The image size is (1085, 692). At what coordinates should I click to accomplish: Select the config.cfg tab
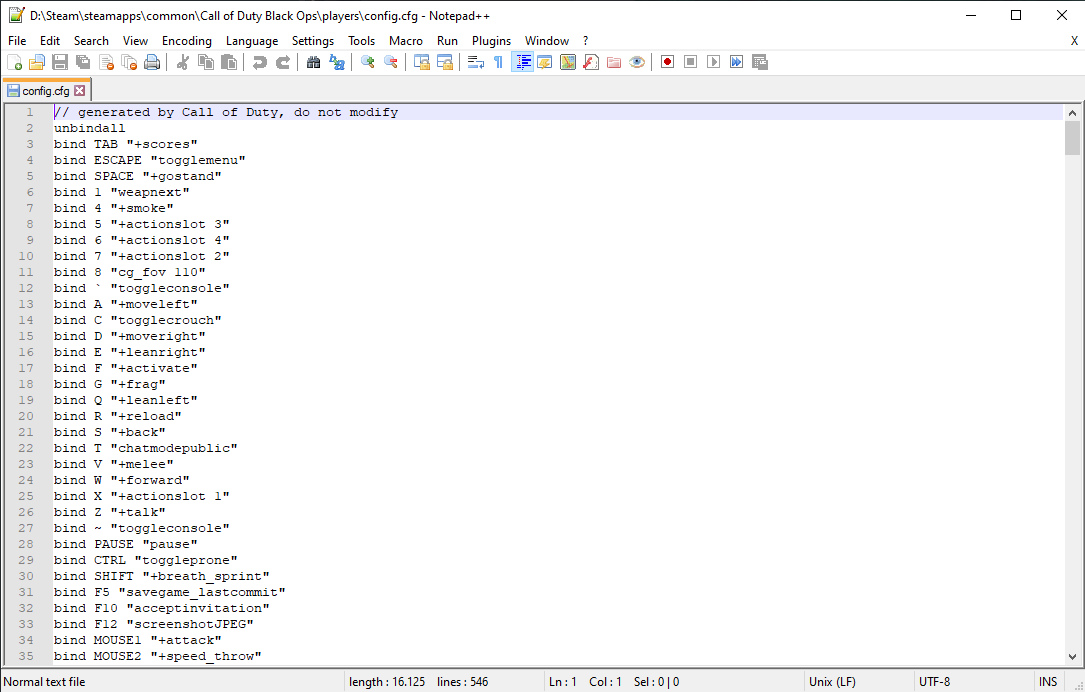[46, 91]
